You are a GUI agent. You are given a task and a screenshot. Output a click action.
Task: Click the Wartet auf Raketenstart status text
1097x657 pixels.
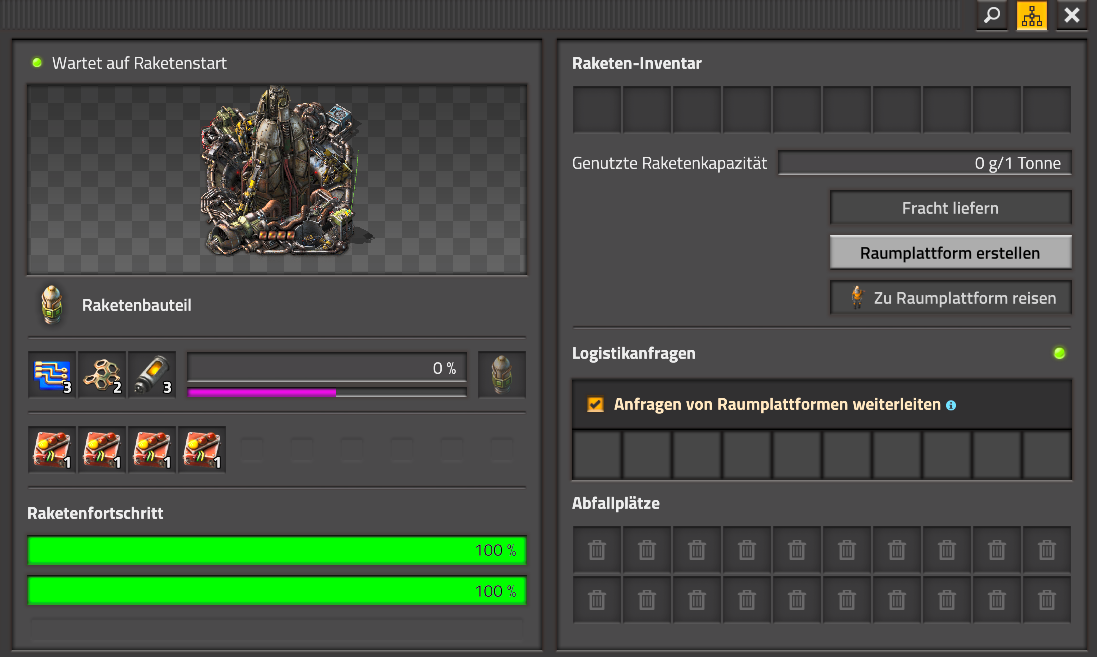[139, 63]
